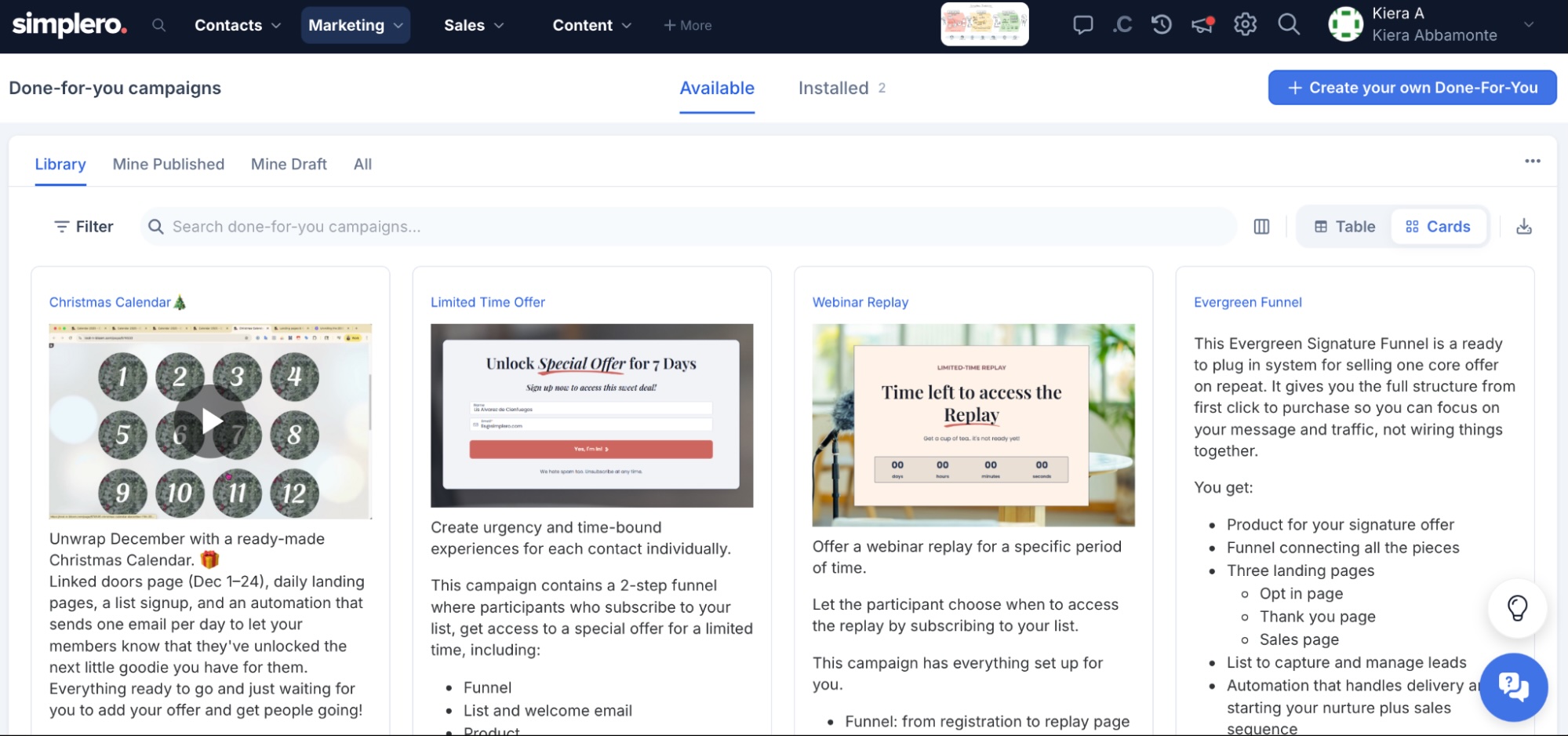Click the history clock icon

(x=1161, y=24)
